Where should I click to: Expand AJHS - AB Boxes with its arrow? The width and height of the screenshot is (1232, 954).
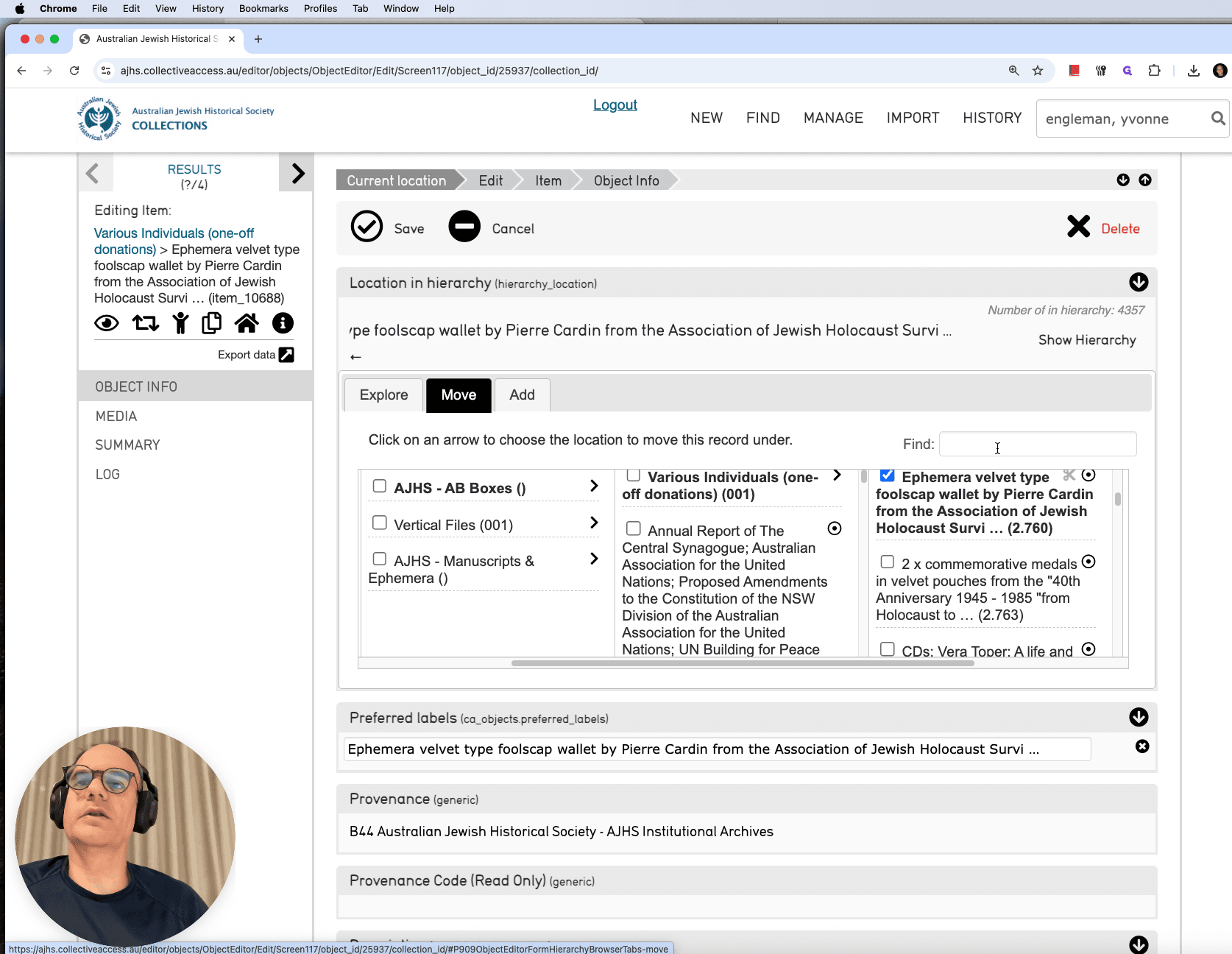[x=594, y=486]
